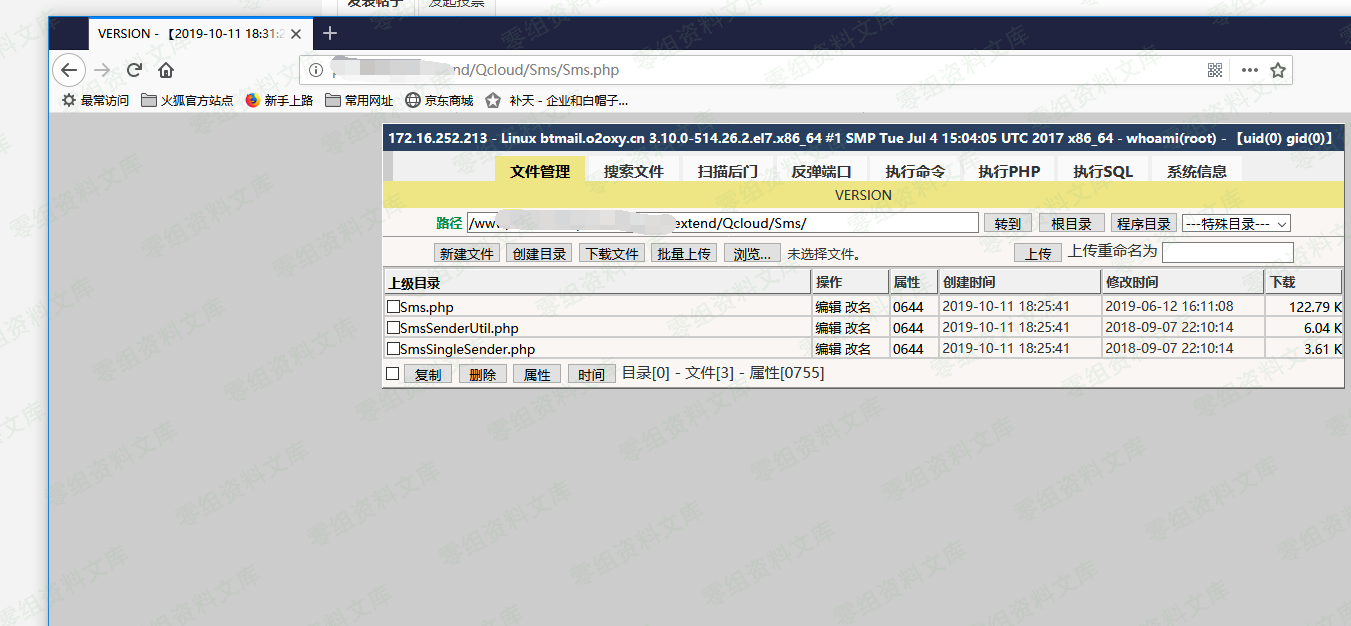This screenshot has height=626, width=1351.
Task: Open the page actions three-dots menu
Action: 1249,70
